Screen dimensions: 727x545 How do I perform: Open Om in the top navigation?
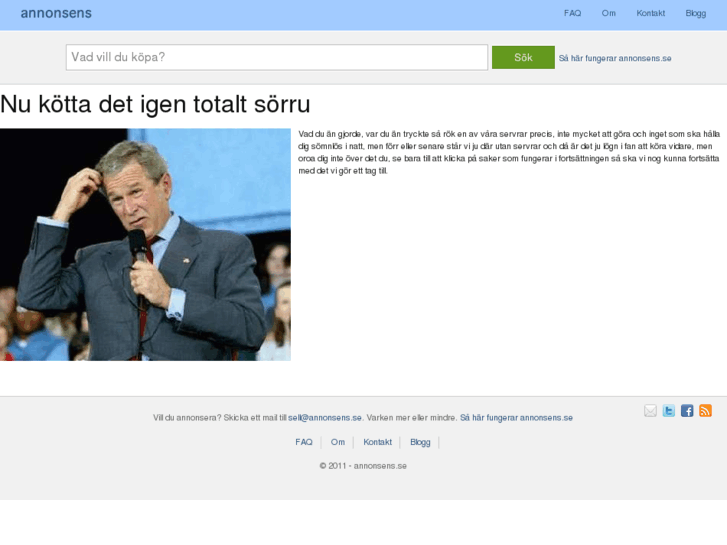608,13
